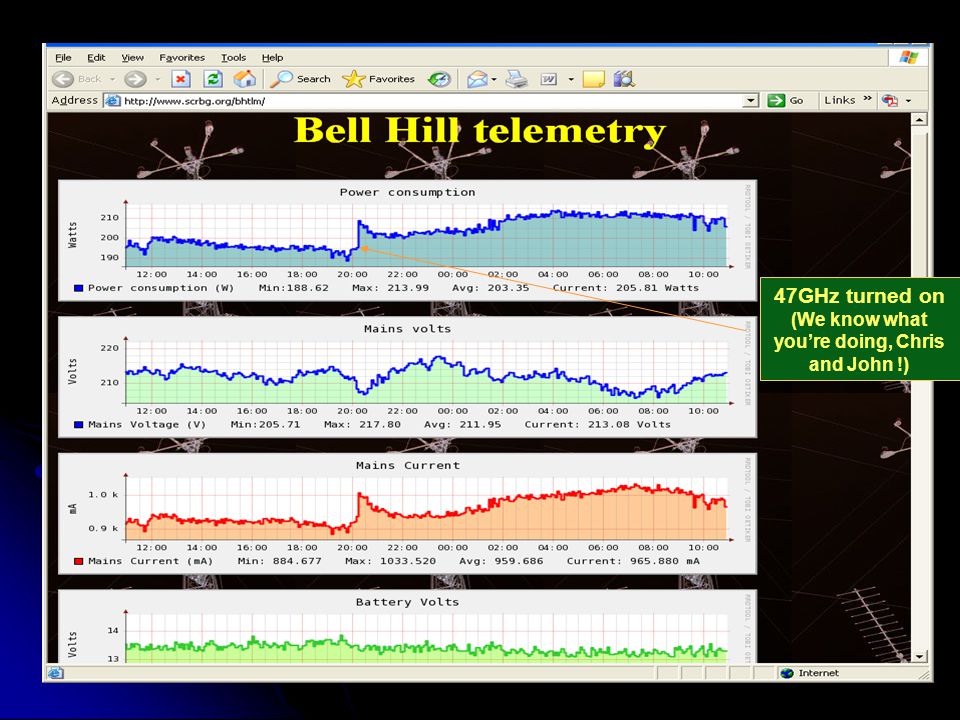Click the Mains Current graph image
Viewport: 960px width, 720px height.
click(x=408, y=513)
